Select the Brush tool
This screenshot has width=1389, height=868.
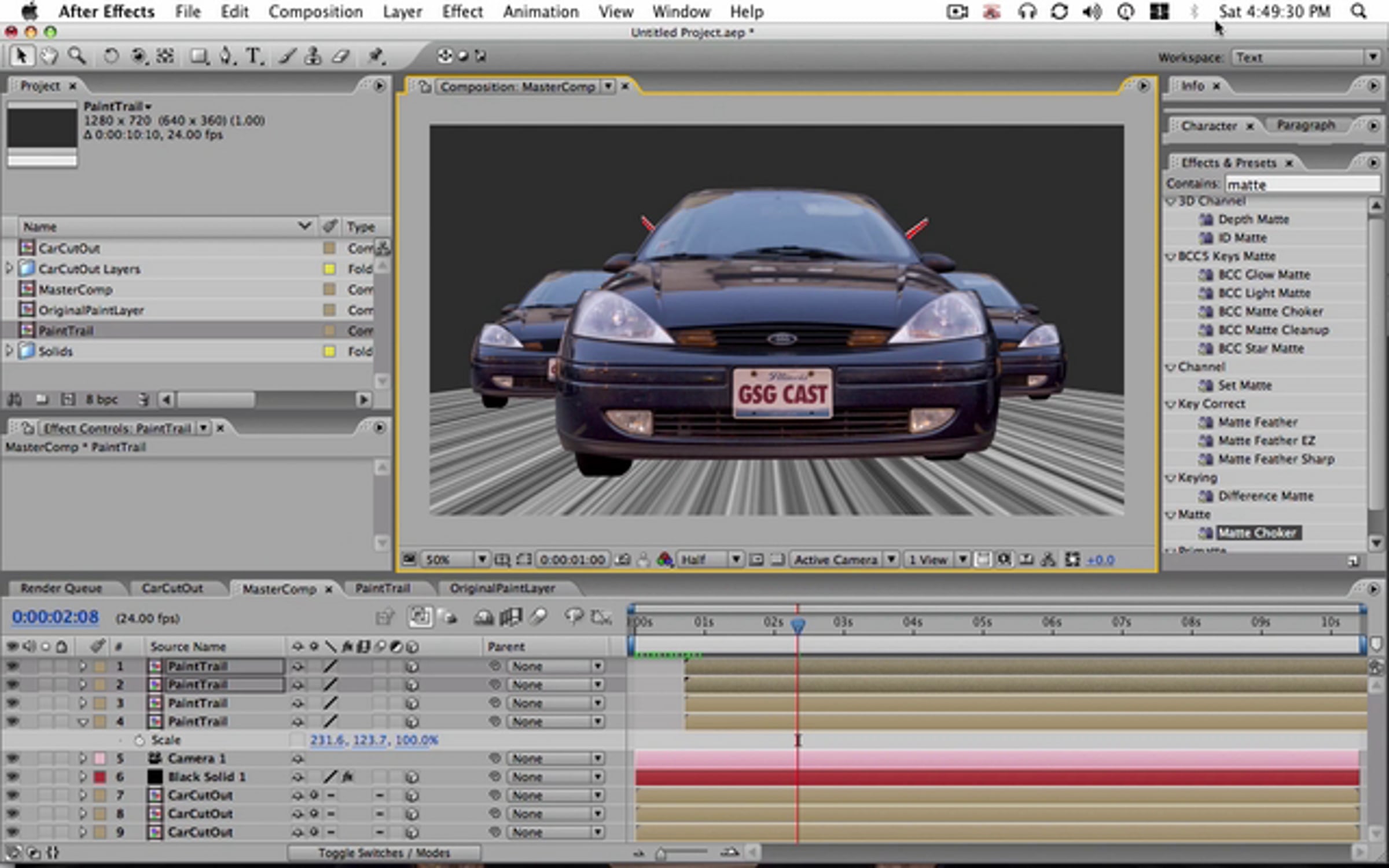click(x=287, y=56)
